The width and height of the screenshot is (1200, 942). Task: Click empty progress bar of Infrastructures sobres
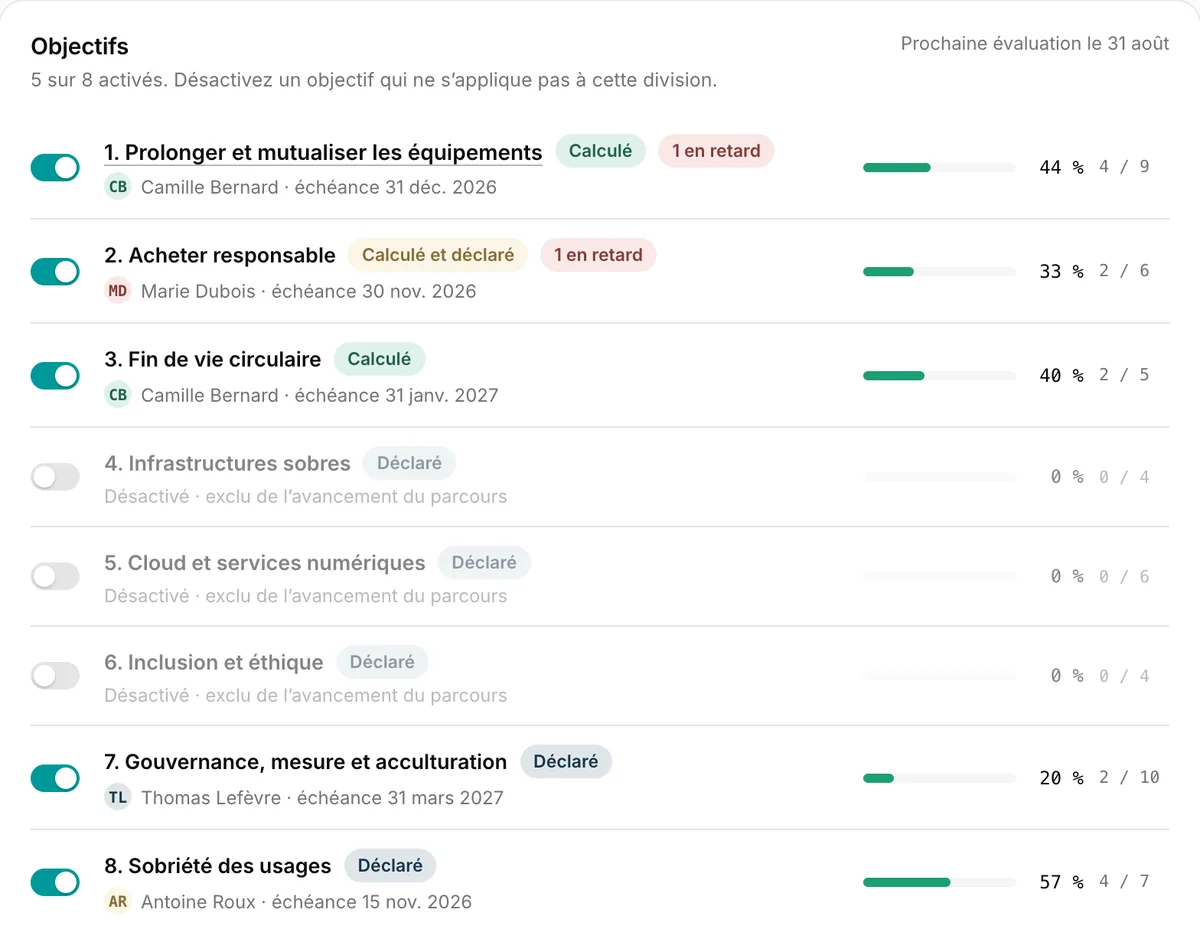(x=939, y=477)
